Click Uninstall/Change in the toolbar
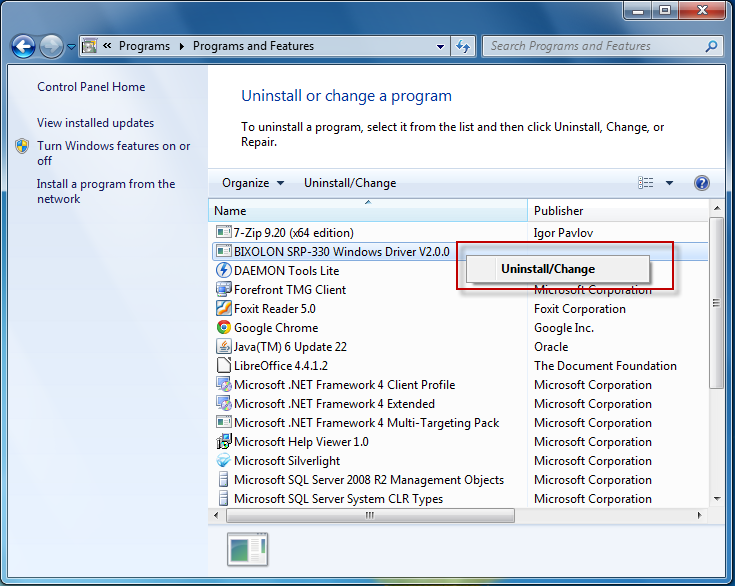The height and width of the screenshot is (586, 735). (x=350, y=183)
